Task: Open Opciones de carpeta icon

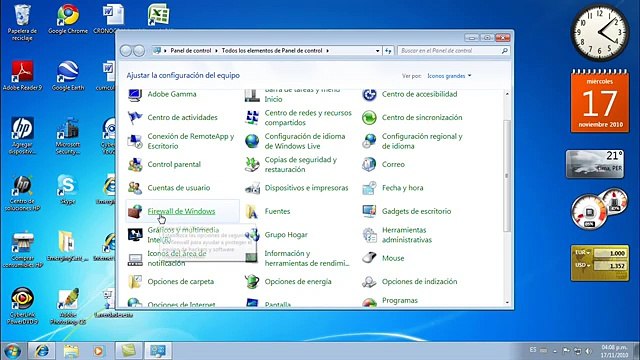Action: point(135,282)
